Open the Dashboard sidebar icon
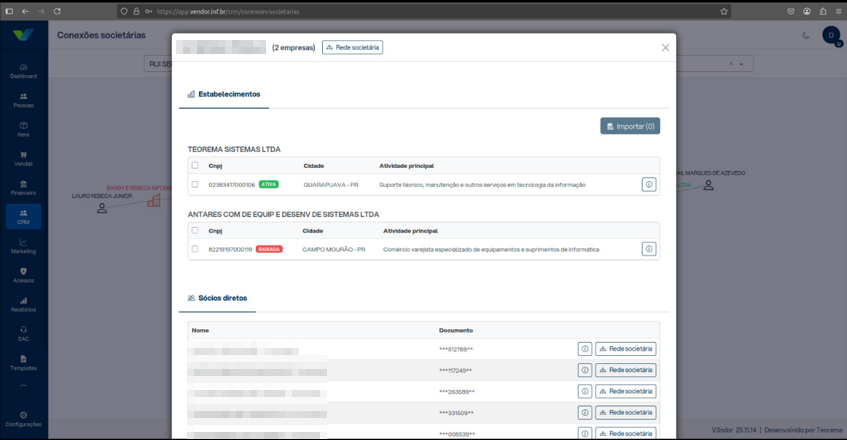Screen dimensions: 847x440 [x=23, y=71]
